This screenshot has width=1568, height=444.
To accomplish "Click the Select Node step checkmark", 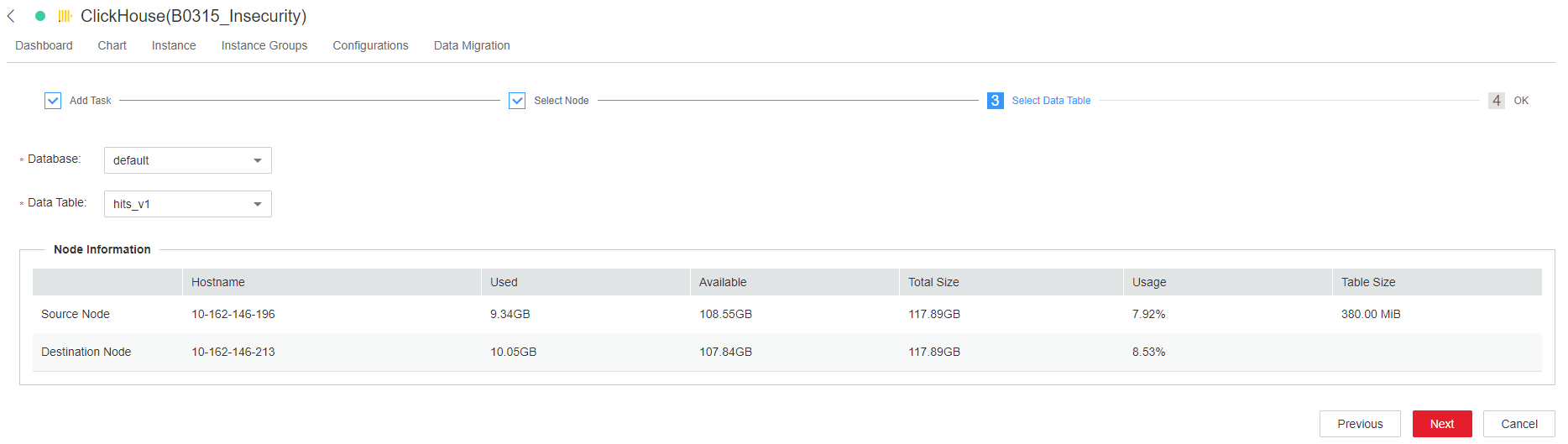I will point(517,101).
